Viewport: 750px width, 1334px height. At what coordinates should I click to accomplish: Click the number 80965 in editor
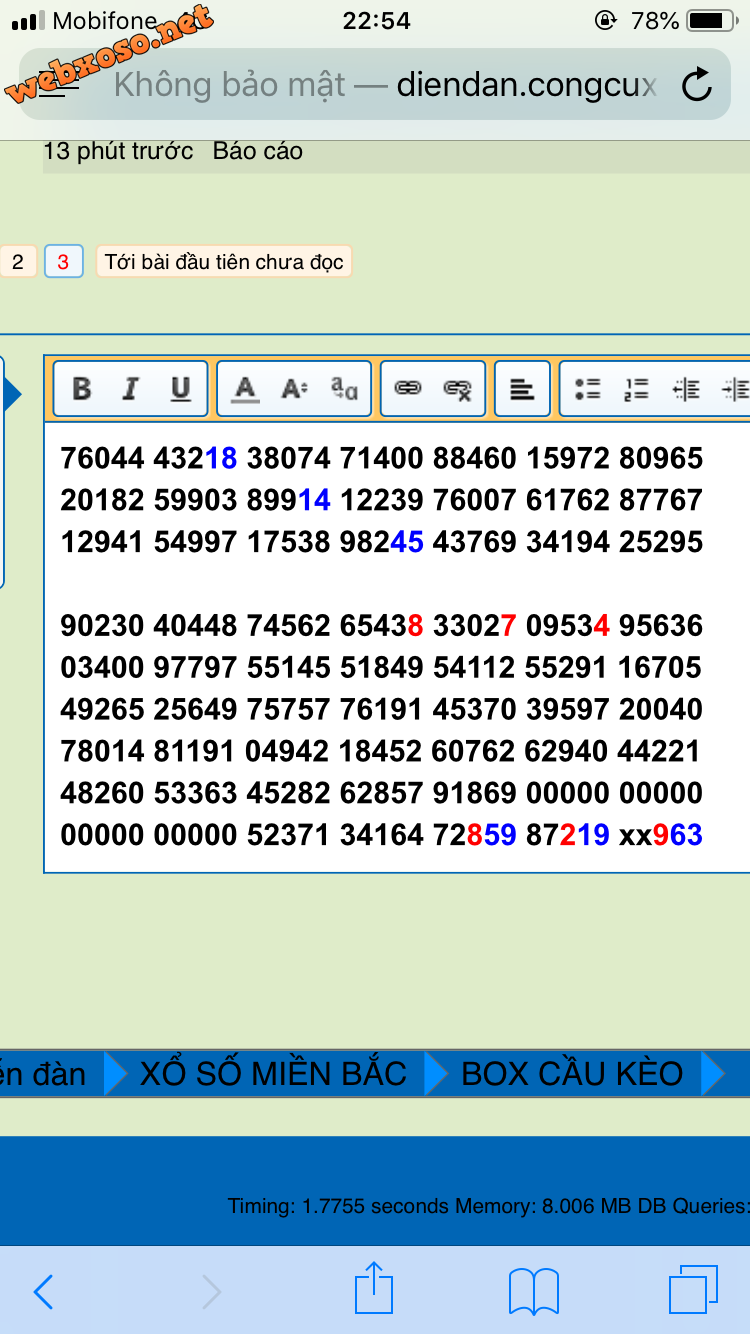point(661,458)
